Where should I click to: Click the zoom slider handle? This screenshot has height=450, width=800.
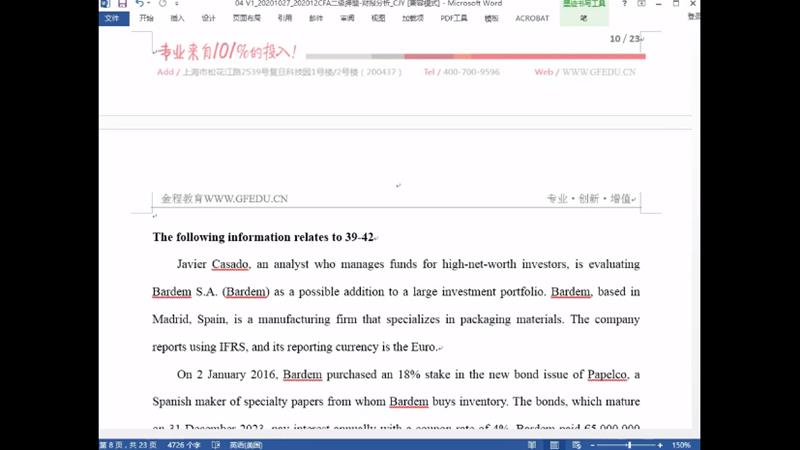click(630, 445)
